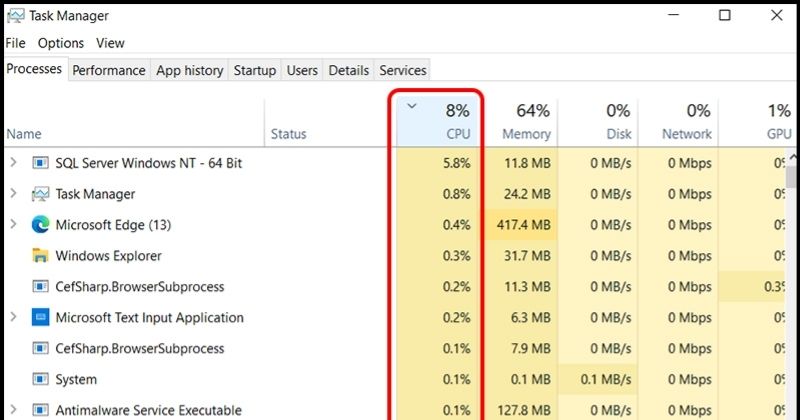The width and height of the screenshot is (800, 420).
Task: Open the Startup tab
Action: pos(255,70)
